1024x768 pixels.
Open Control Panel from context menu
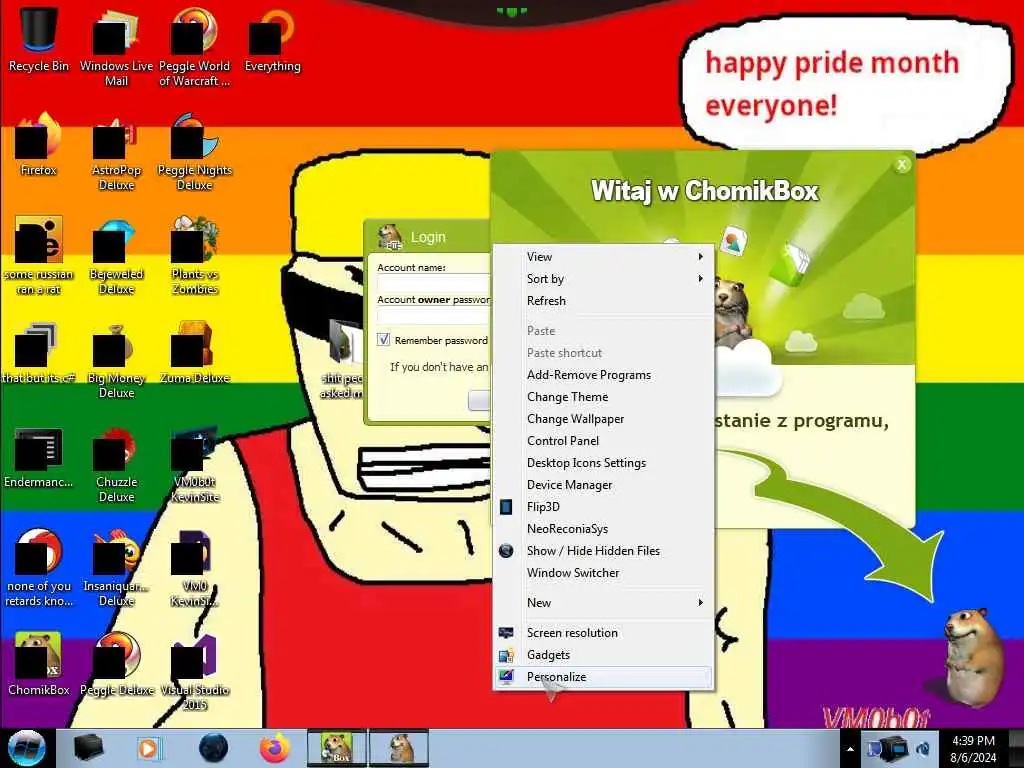603,441
